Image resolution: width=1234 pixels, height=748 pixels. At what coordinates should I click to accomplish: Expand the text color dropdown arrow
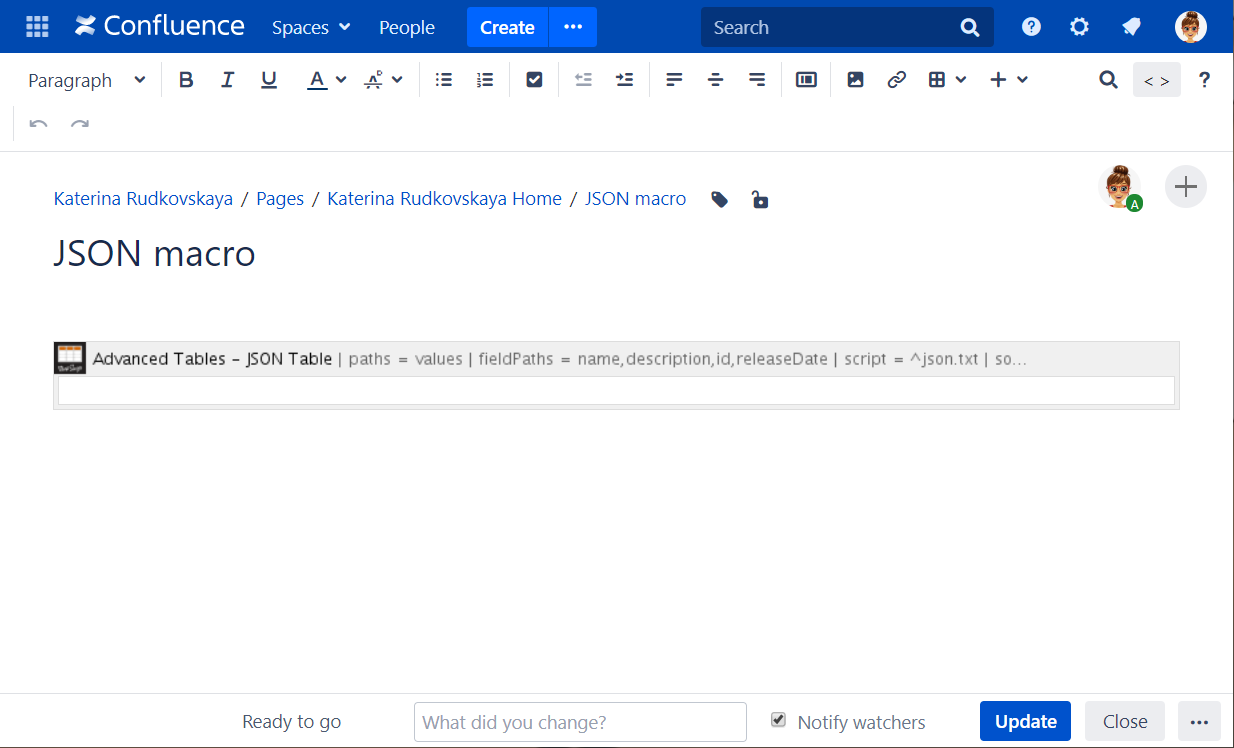[341, 80]
